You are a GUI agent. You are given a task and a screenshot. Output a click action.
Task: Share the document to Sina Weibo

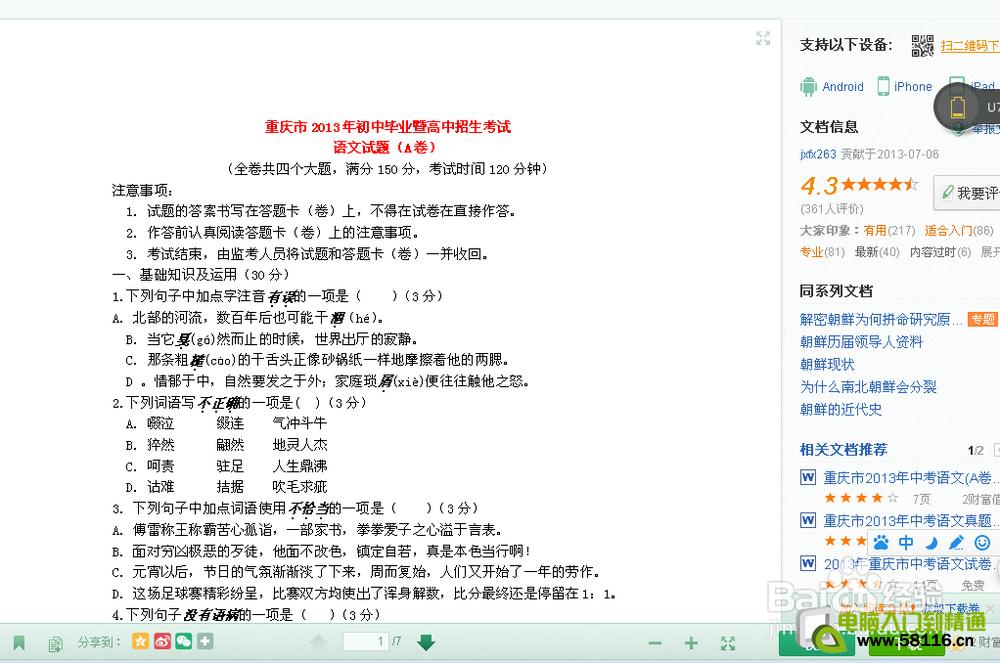point(164,643)
